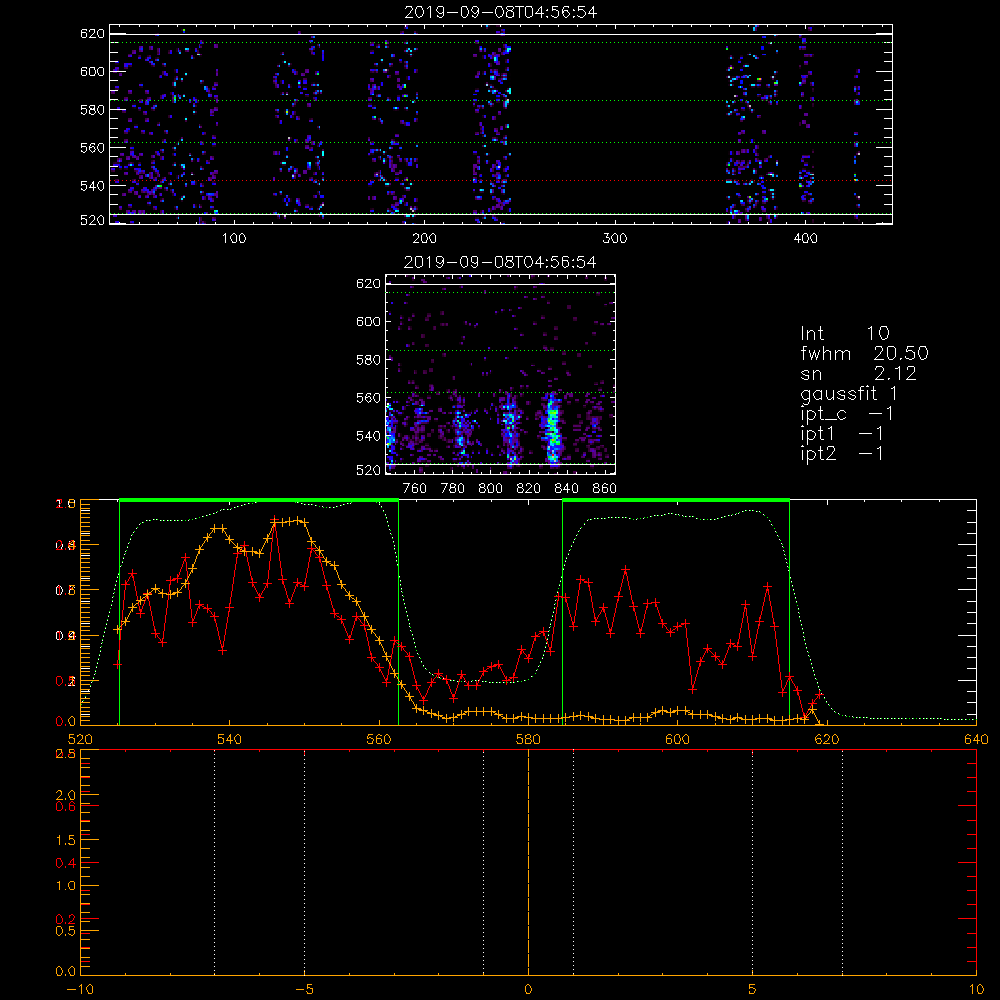Viewport: 1000px width, 1000px height.
Task: Click x-axis label 10 on bottom plot
Action: coord(976,990)
